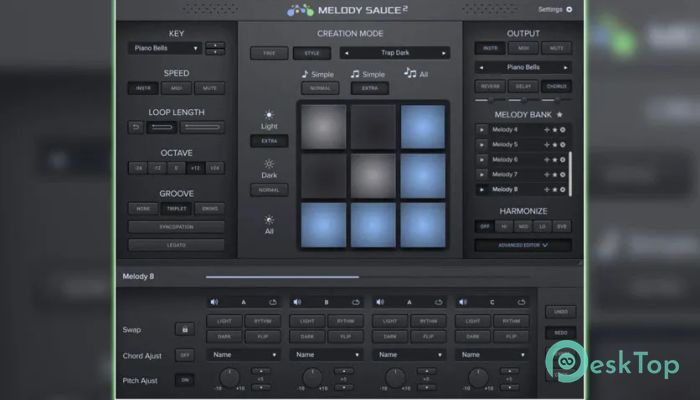Increase pitch with section B up arrow
This screenshot has height=400, width=700.
(x=344, y=371)
